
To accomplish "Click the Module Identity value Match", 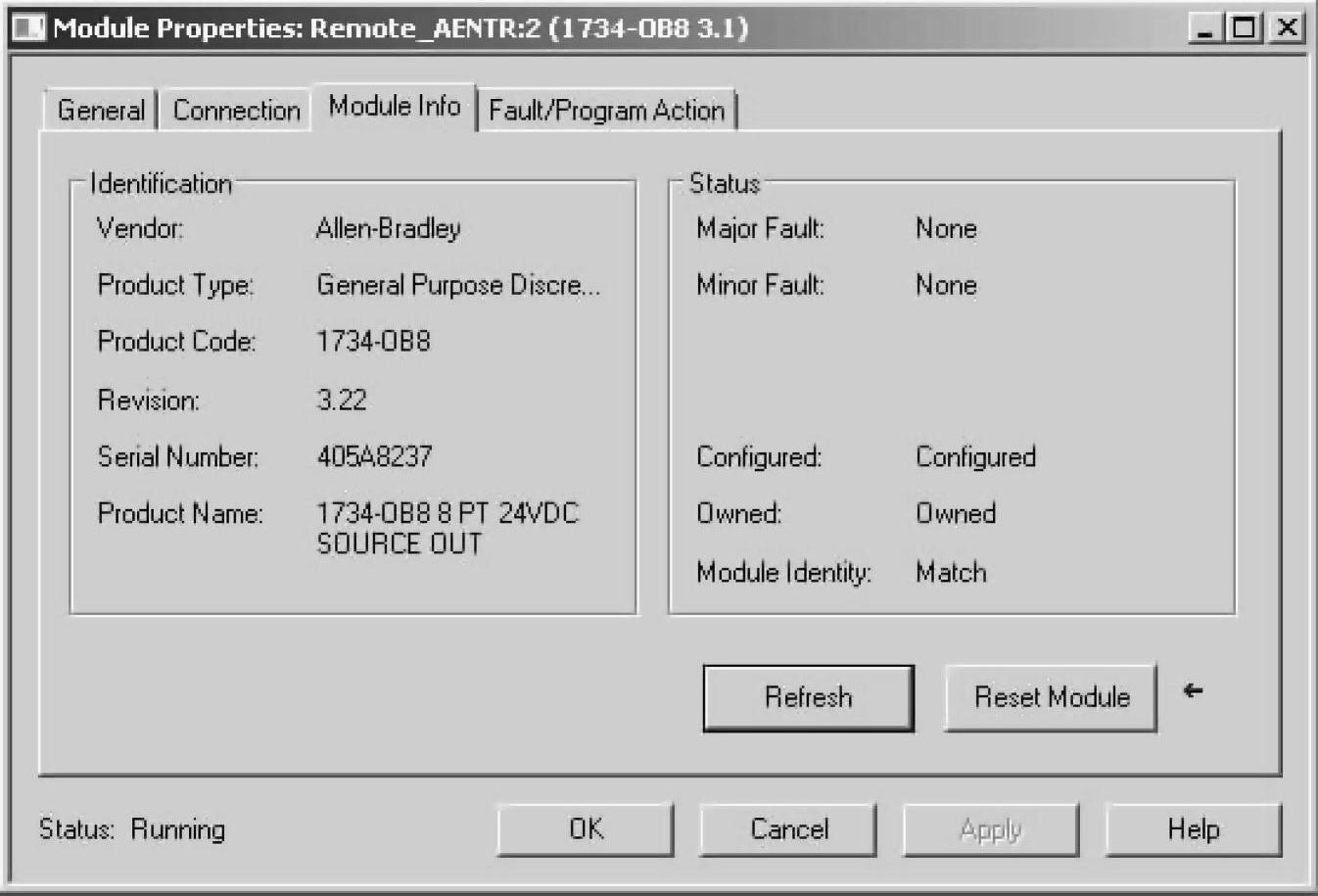I will click(951, 572).
